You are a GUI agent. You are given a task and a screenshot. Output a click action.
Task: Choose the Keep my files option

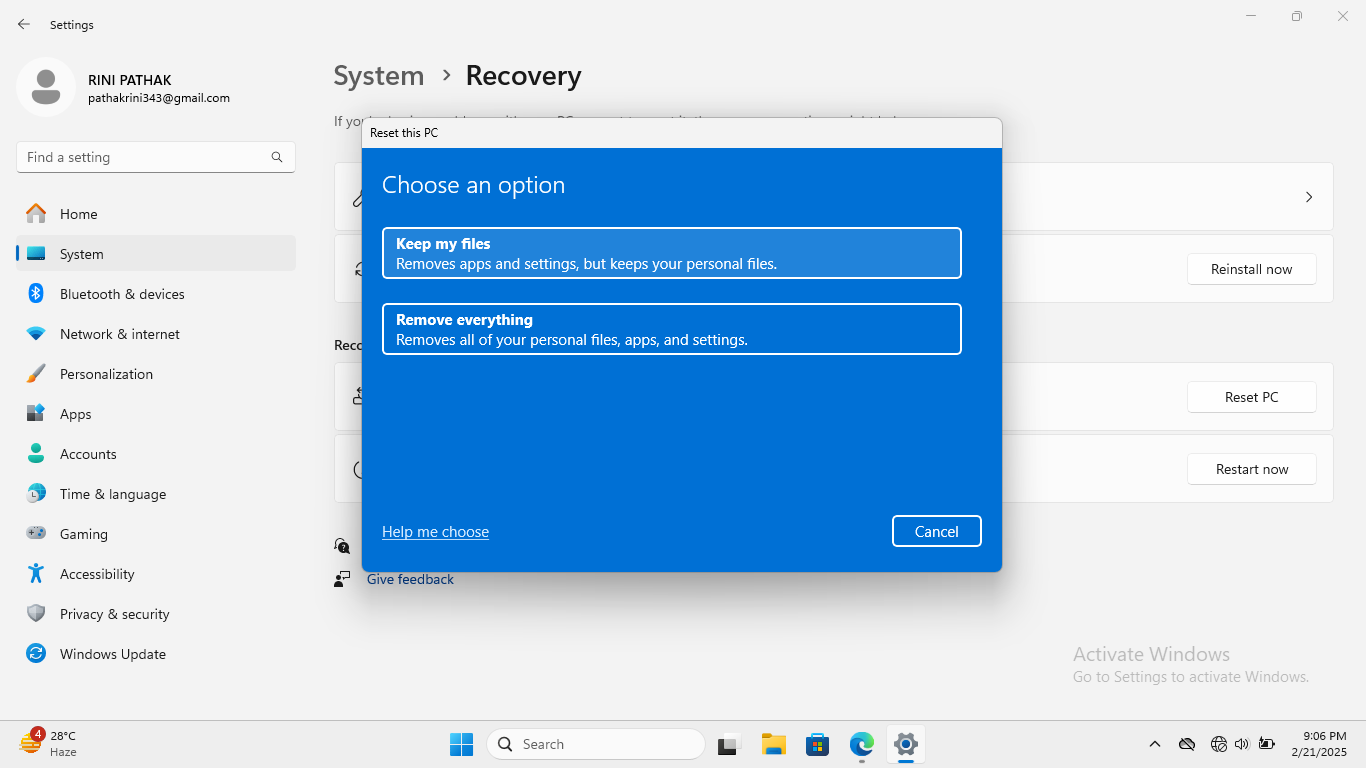click(x=671, y=253)
